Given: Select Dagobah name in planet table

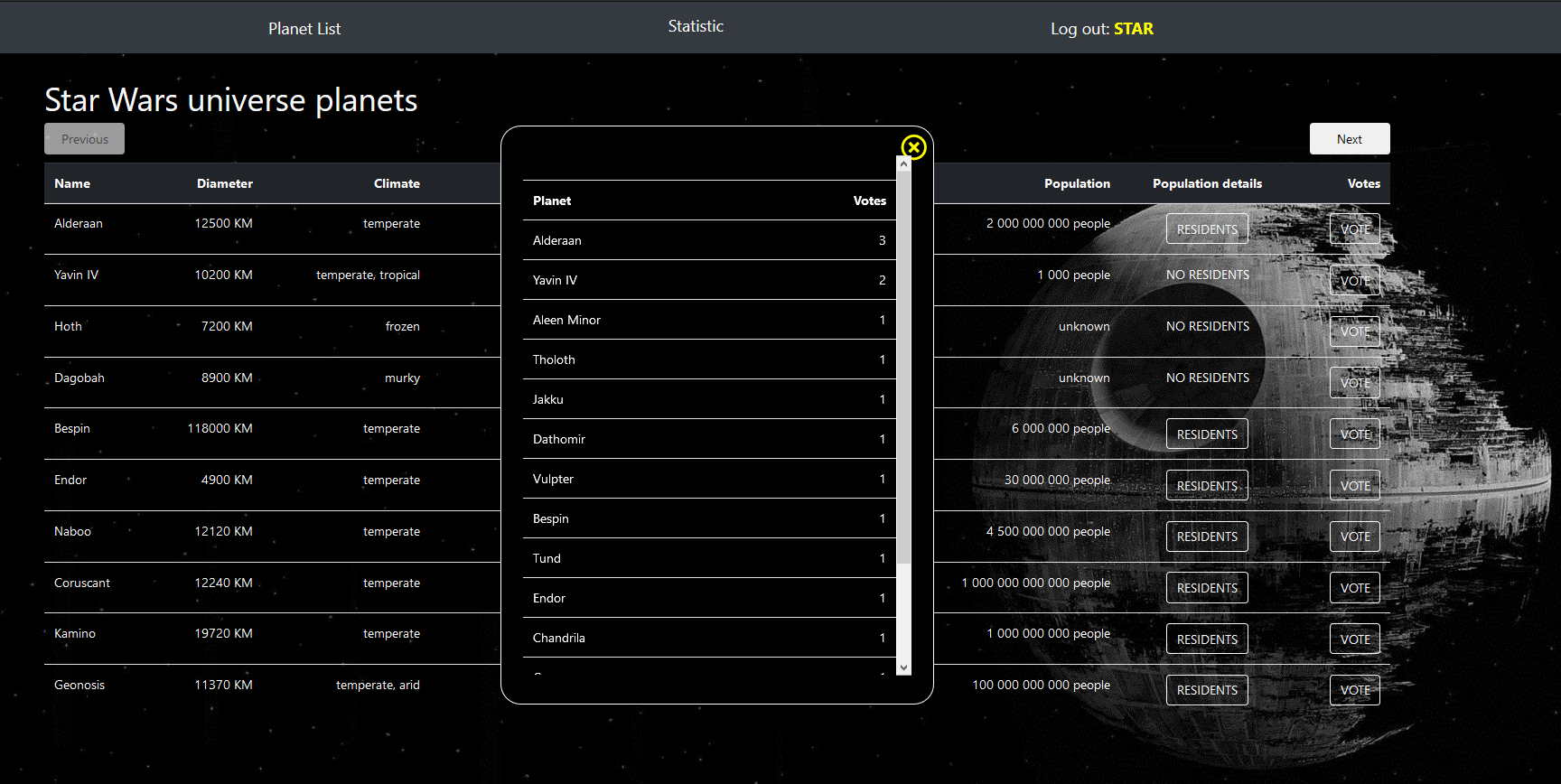Looking at the screenshot, I should [x=79, y=378].
